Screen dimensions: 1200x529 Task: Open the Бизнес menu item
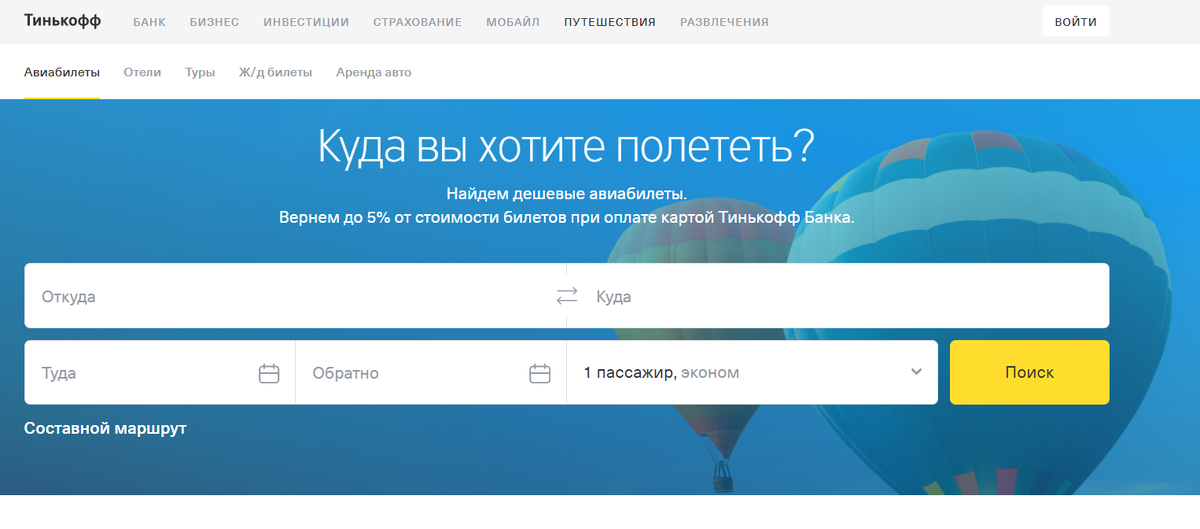214,22
